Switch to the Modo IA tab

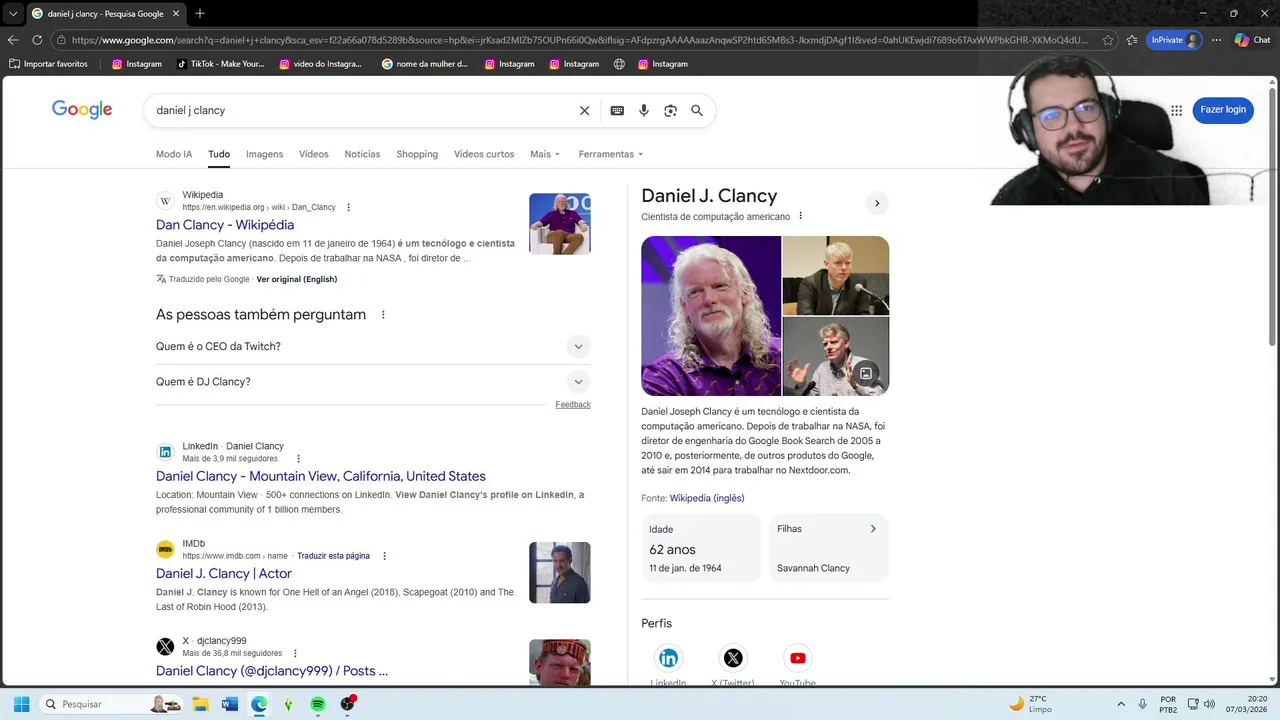pos(174,154)
